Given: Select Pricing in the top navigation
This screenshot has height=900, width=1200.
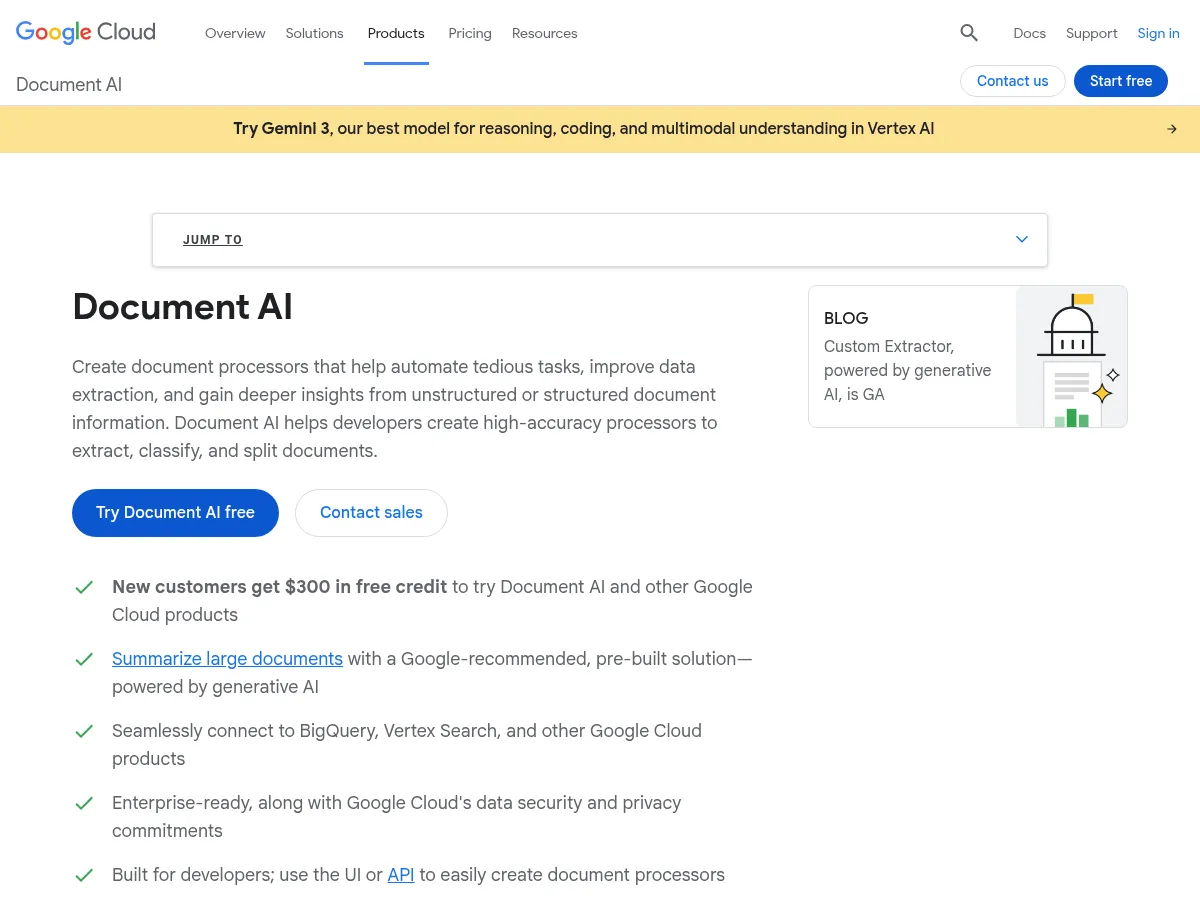Looking at the screenshot, I should coord(469,33).
